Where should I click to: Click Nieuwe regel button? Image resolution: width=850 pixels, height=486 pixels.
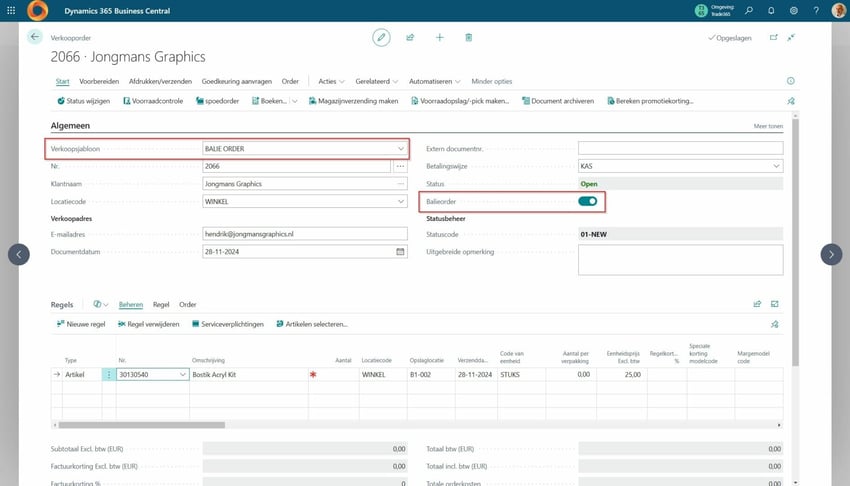81,324
